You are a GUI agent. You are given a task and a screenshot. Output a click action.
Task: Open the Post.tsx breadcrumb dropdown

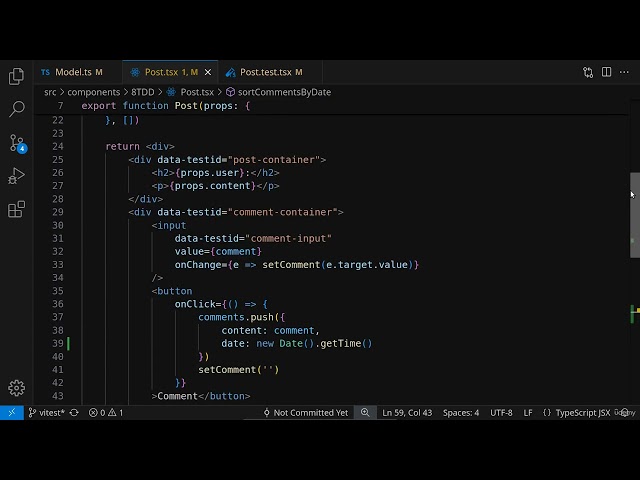click(x=197, y=92)
